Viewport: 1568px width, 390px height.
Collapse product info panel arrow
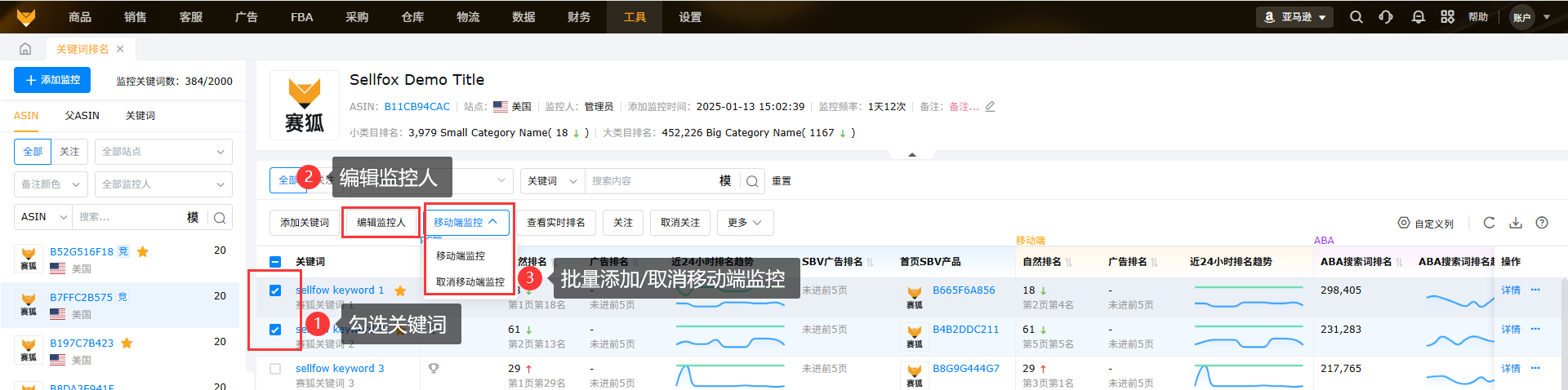tap(912, 153)
